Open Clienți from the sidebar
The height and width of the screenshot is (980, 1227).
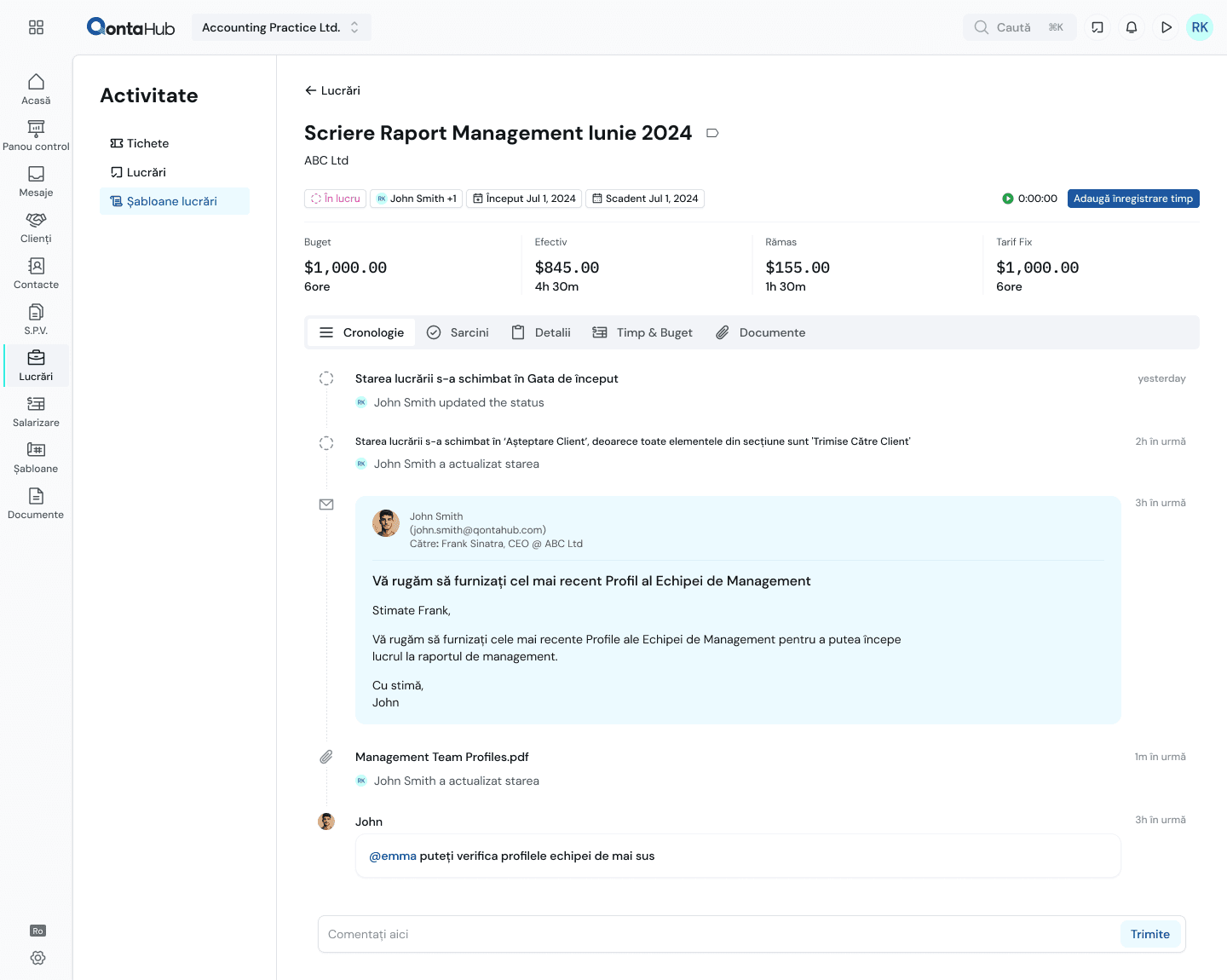(x=36, y=228)
